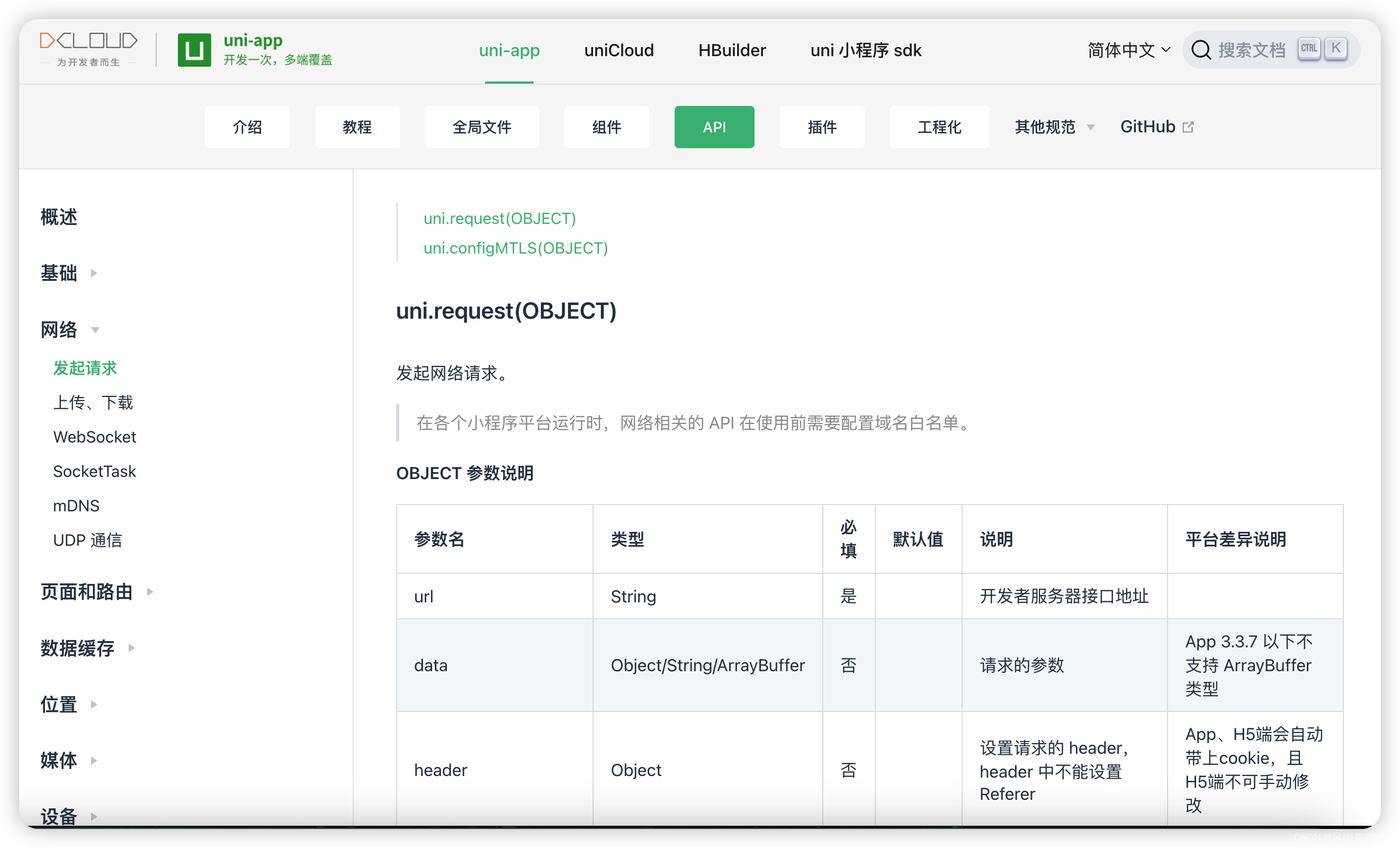Viewport: 1400px width, 848px height.
Task: Click the 数据缓存 section label
Action: tap(77, 647)
